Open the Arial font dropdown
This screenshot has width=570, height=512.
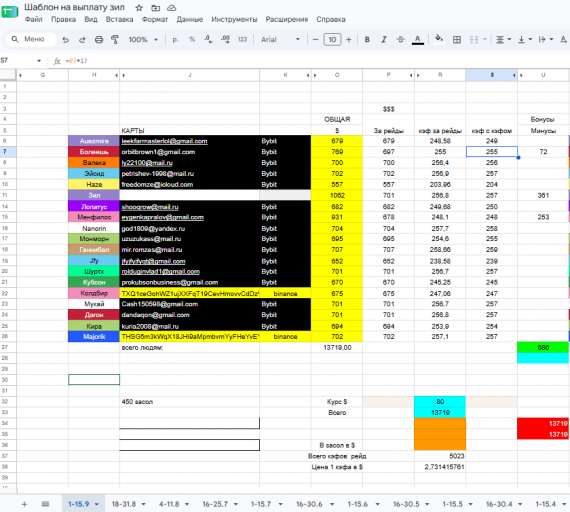point(280,40)
